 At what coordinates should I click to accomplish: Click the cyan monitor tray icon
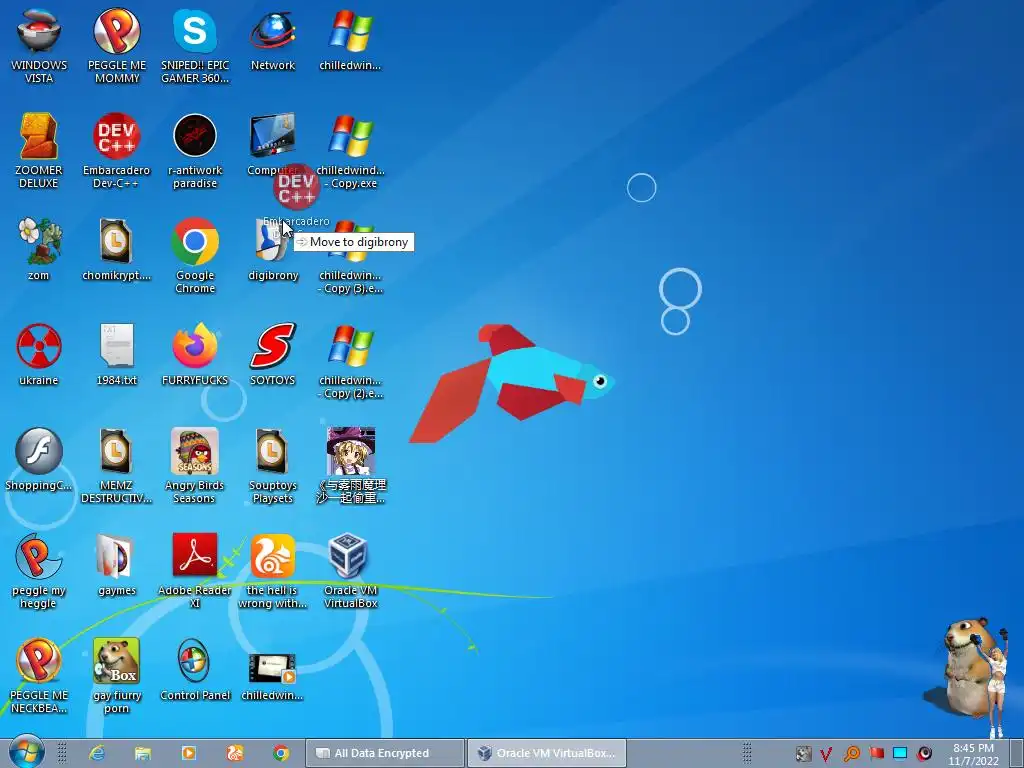click(900, 754)
